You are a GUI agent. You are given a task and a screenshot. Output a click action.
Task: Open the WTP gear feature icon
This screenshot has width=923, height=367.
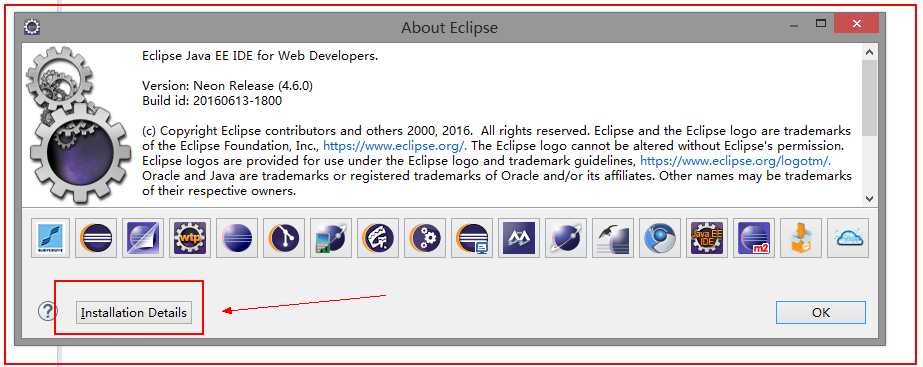(190, 238)
